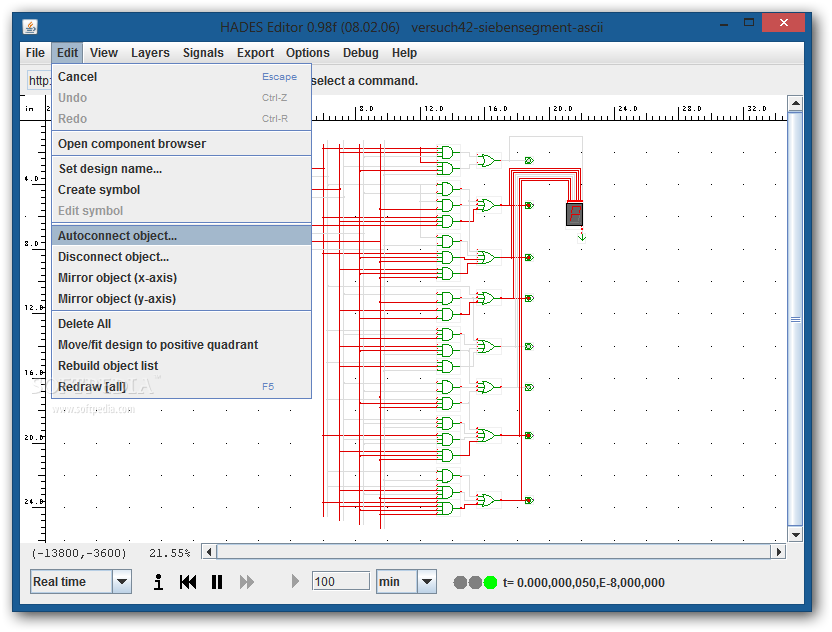
Task: Select Disconnect object...
Action: pyautogui.click(x=181, y=257)
